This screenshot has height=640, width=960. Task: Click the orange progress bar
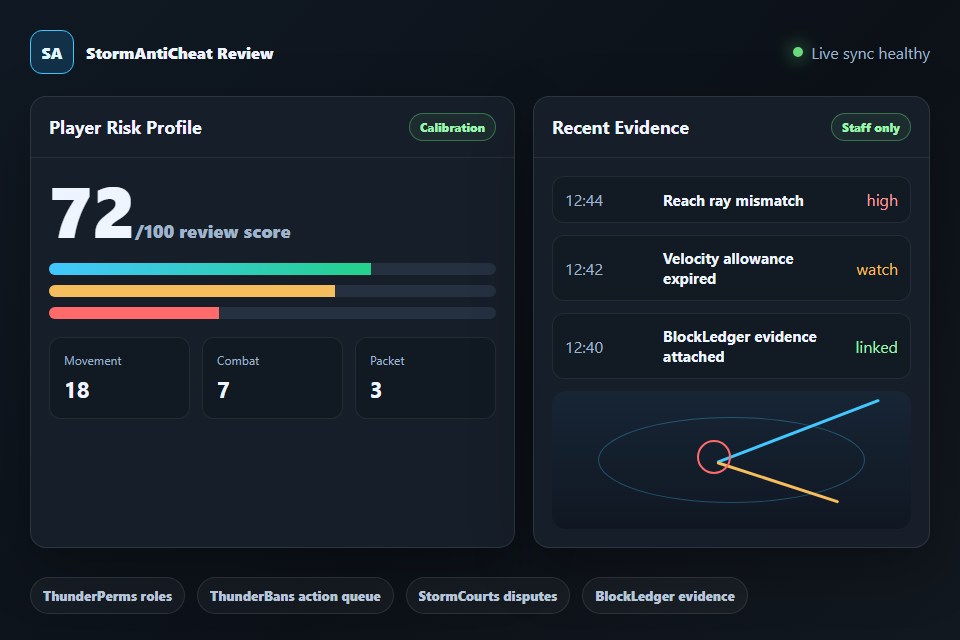(x=192, y=291)
